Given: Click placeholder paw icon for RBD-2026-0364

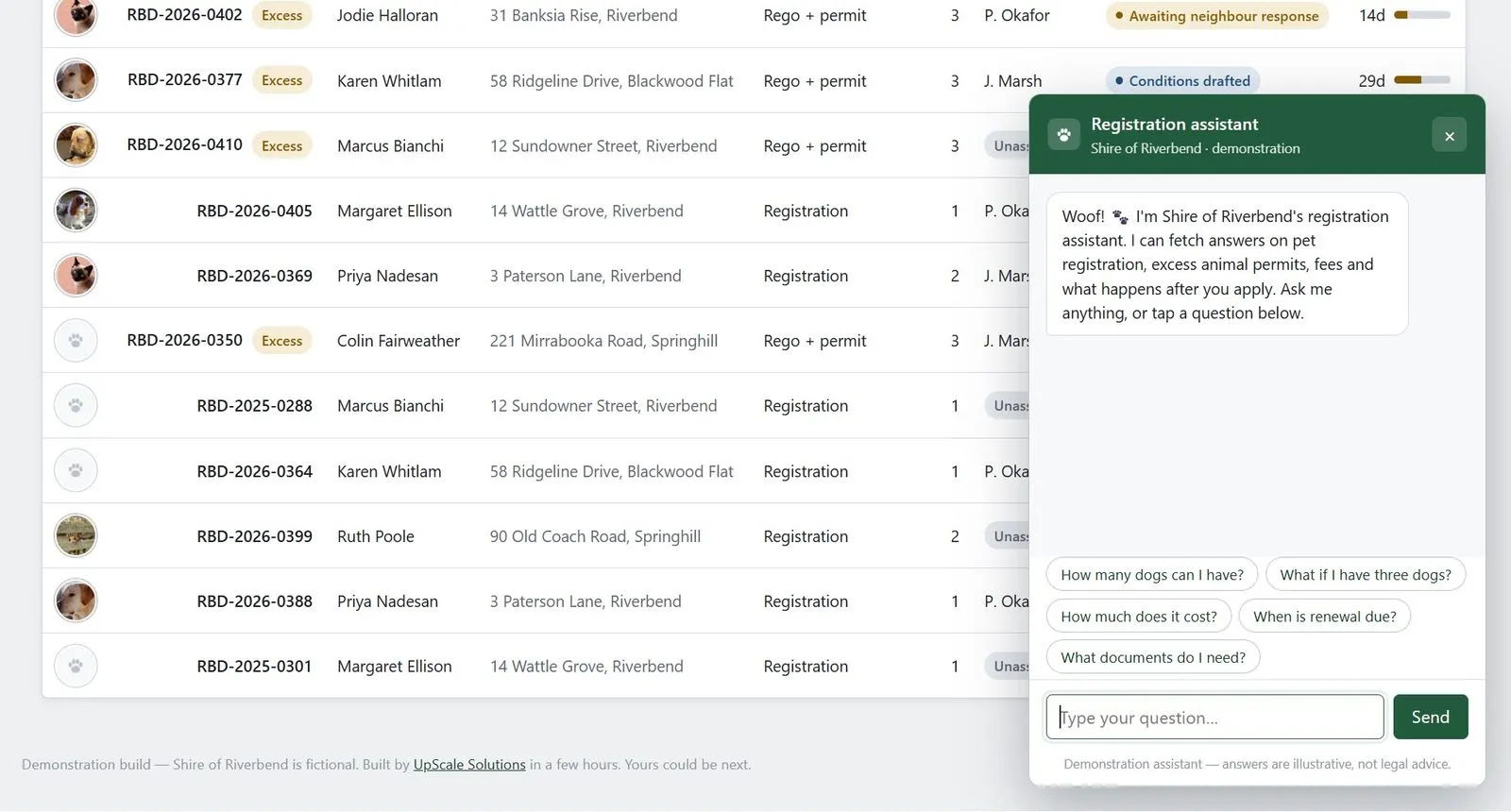Looking at the screenshot, I should click(76, 471).
